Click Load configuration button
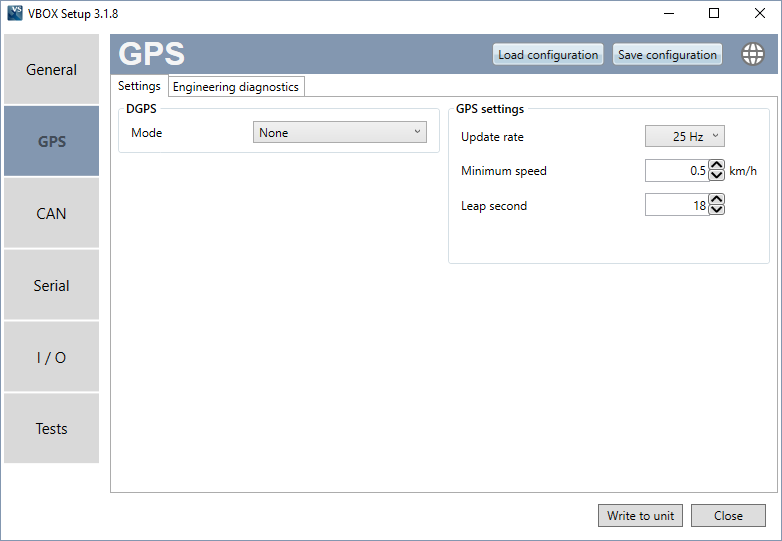 click(x=548, y=54)
